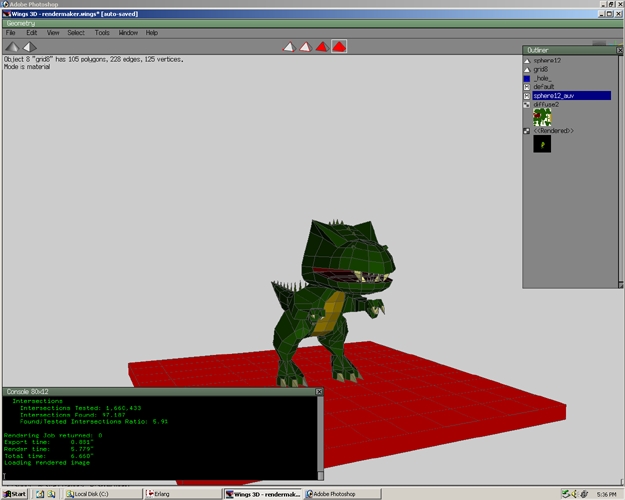Select <<Rendered>> image entry in Outliner
The width and height of the screenshot is (625, 500).
[553, 131]
